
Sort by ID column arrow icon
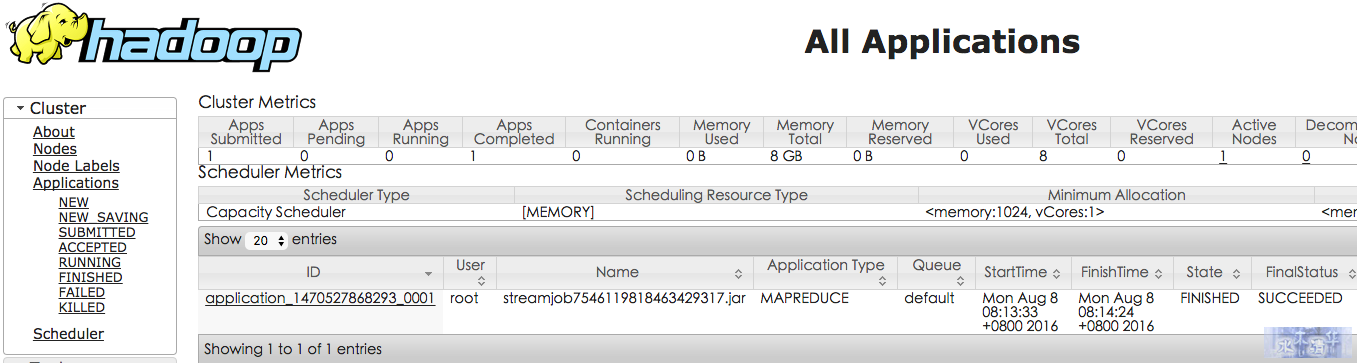[x=429, y=273]
